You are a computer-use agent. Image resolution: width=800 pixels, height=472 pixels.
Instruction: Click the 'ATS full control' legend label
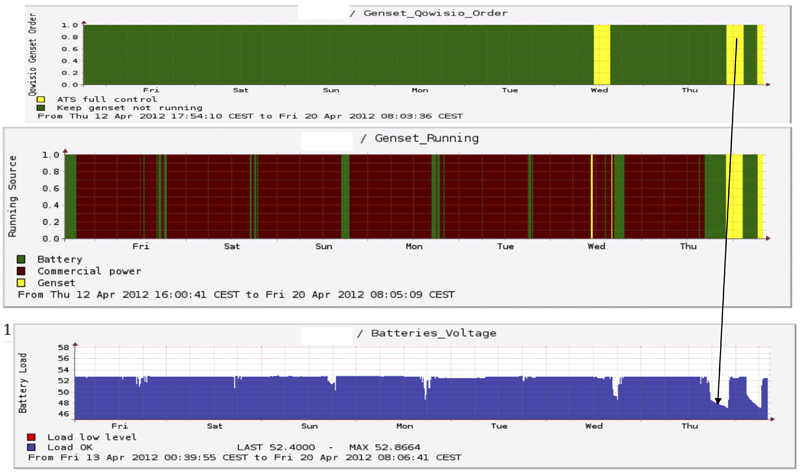pyautogui.click(x=107, y=100)
